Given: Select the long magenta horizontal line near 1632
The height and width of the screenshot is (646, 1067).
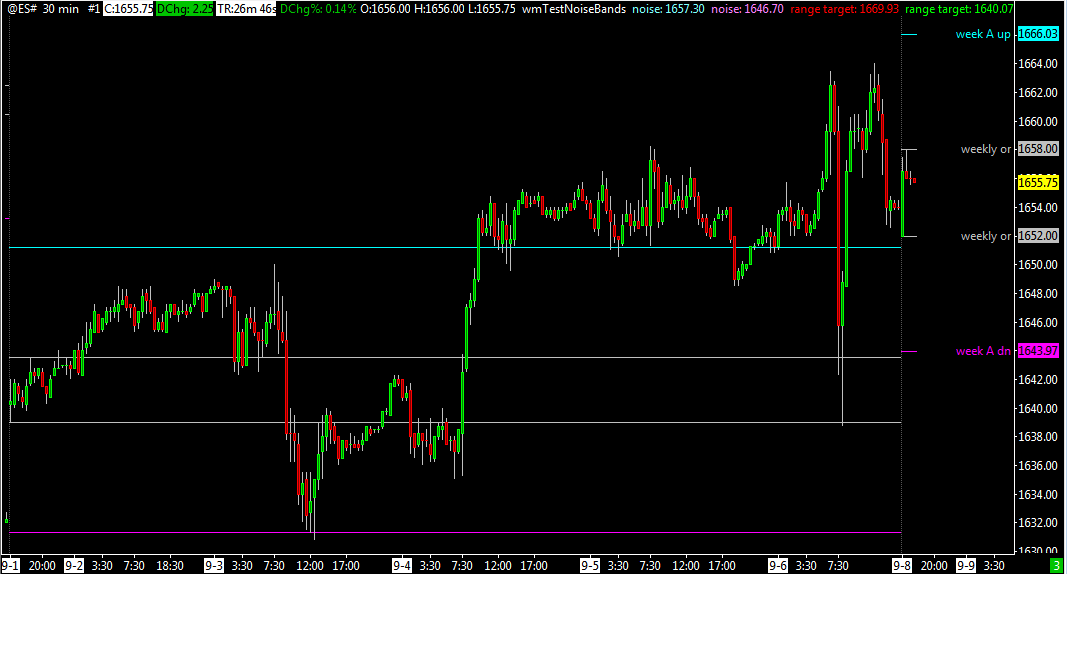Looking at the screenshot, I should click(x=455, y=532).
